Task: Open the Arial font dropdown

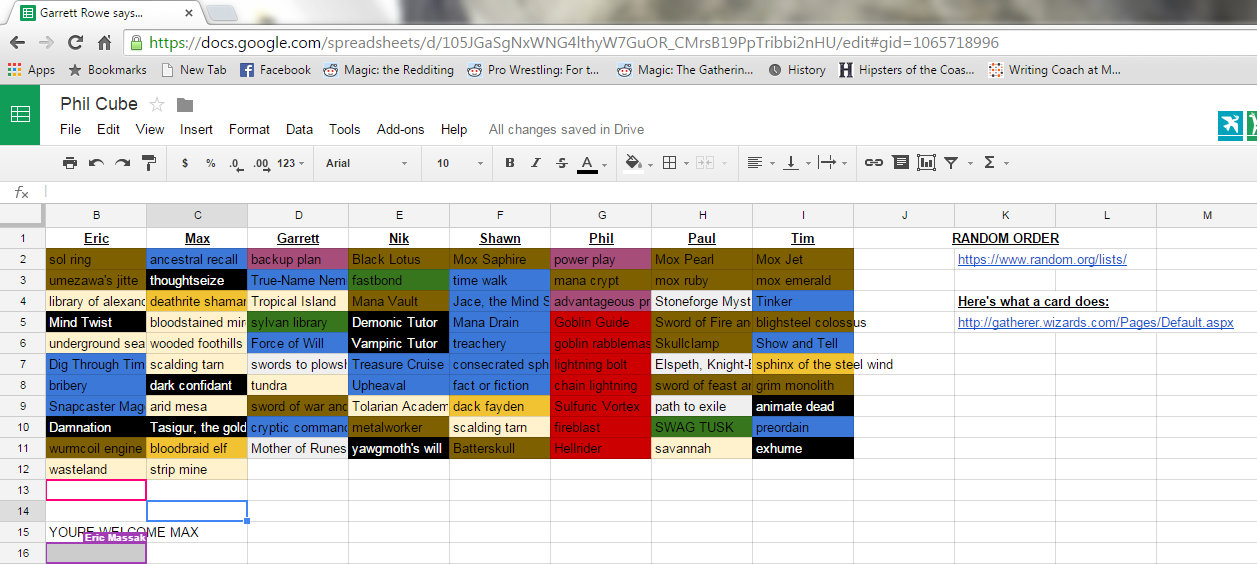Action: point(366,163)
